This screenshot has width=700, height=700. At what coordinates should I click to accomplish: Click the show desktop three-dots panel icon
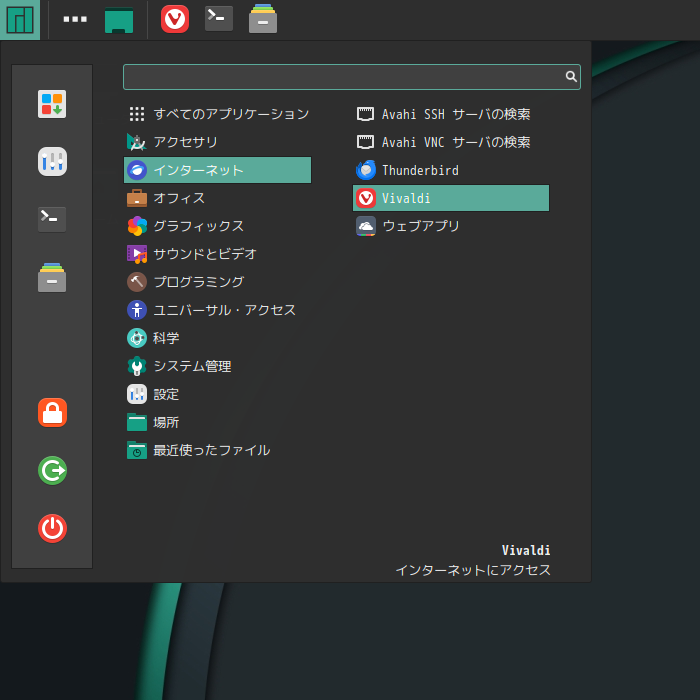tap(75, 19)
